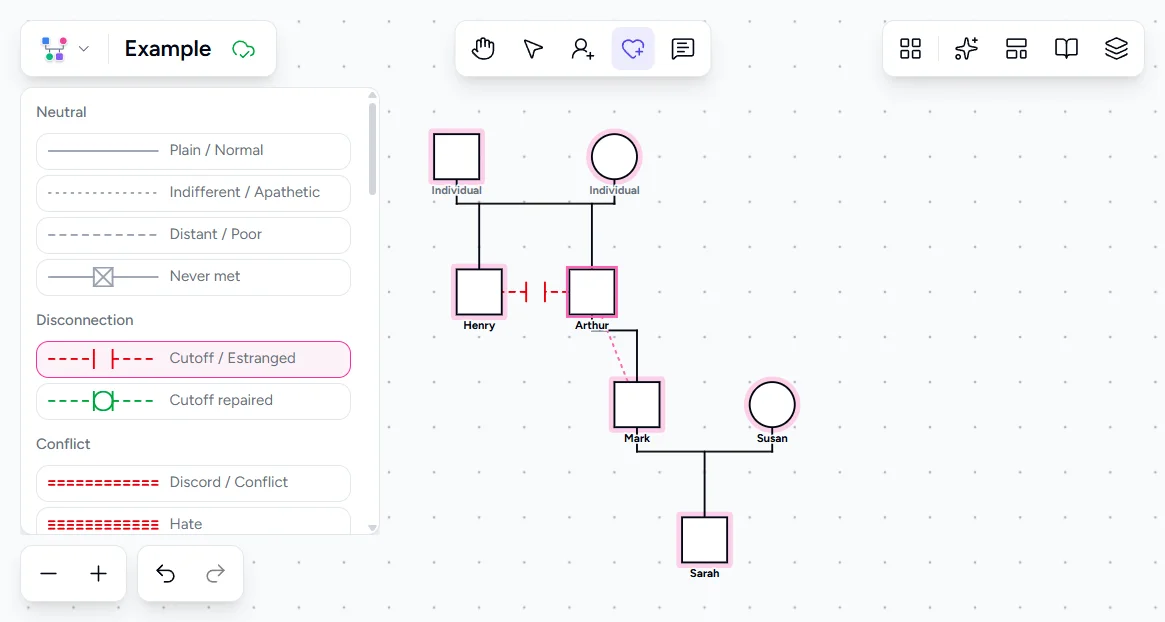Undo the last action
The height and width of the screenshot is (622, 1165).
click(165, 574)
